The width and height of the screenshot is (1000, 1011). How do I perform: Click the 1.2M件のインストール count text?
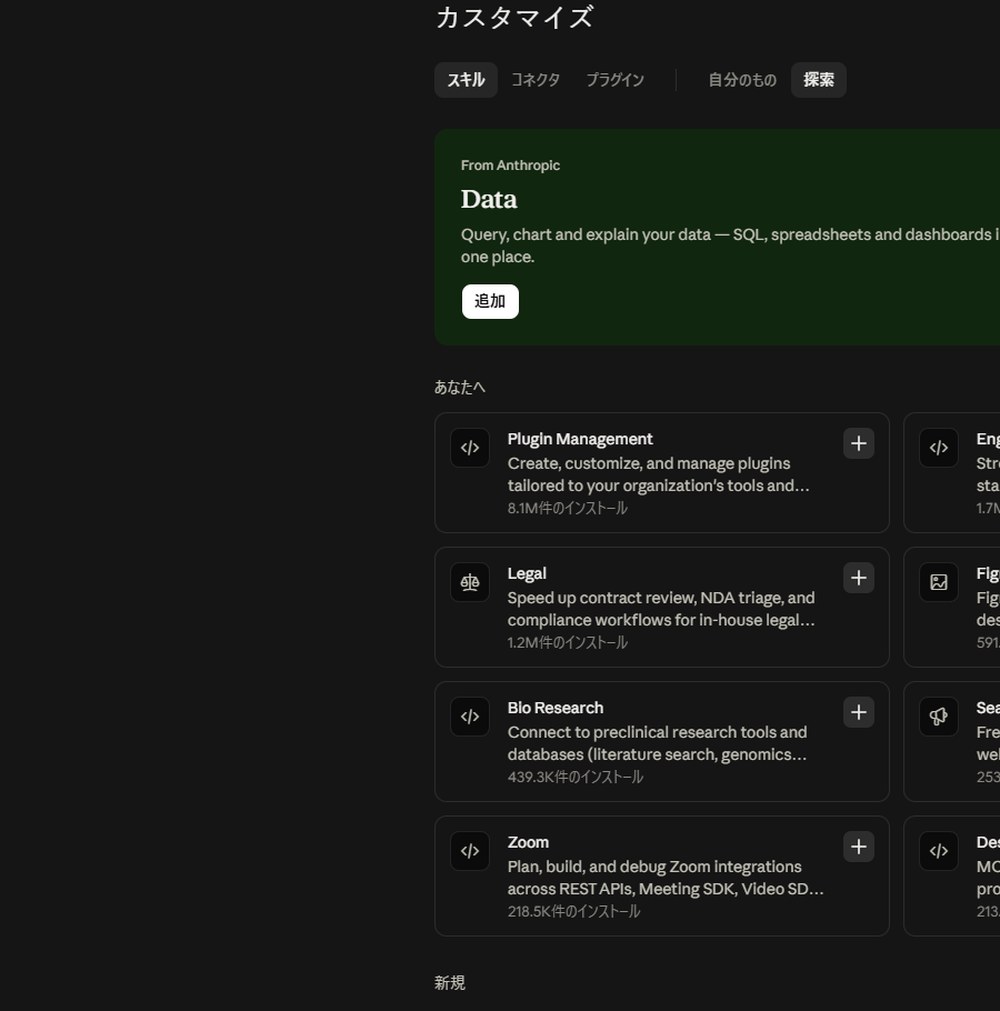click(567, 643)
